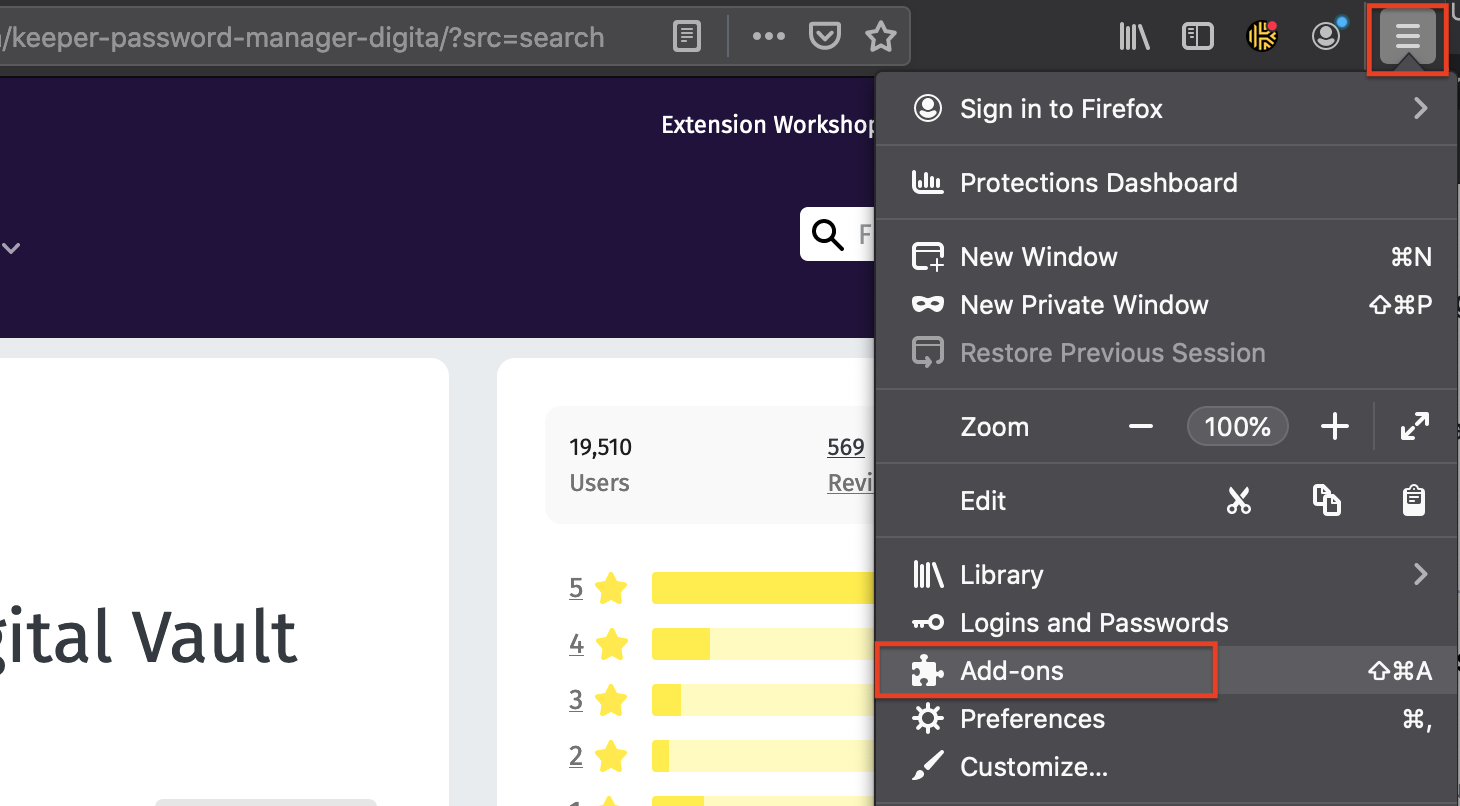
Task: Click the search magnifier icon on page
Action: point(827,235)
